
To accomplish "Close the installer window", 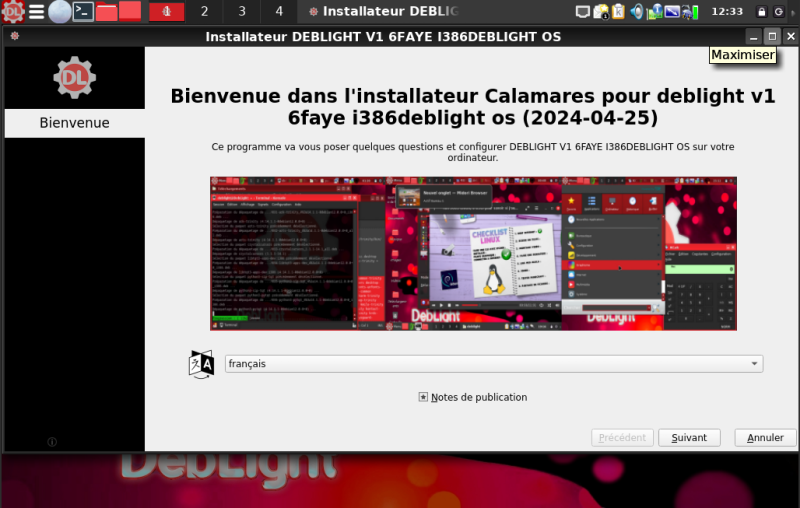I will [790, 37].
